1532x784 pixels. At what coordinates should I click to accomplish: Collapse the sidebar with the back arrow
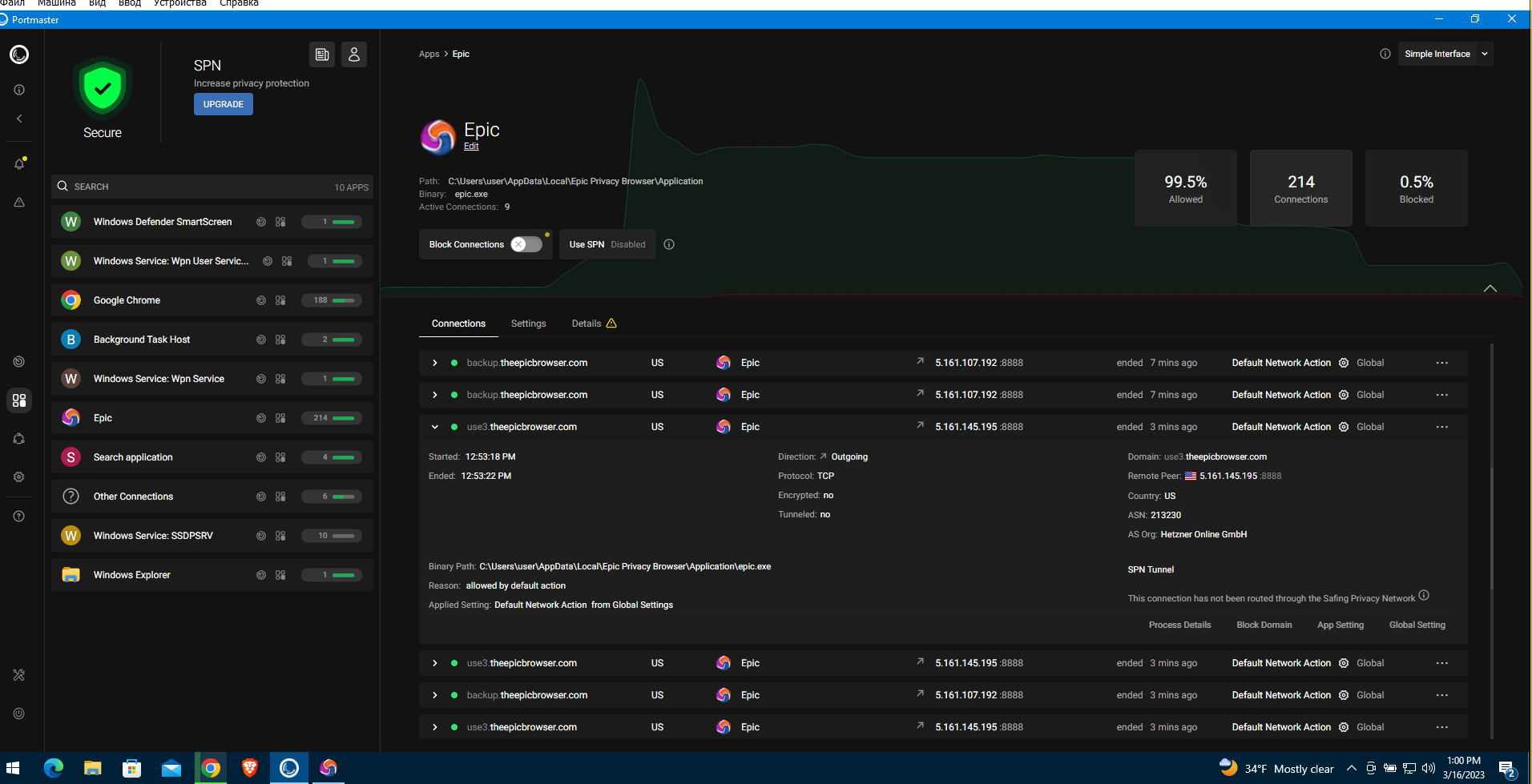(19, 119)
